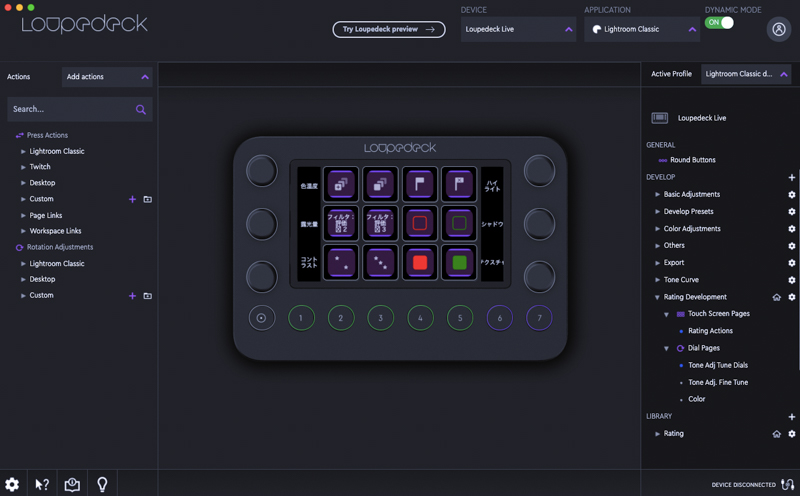800x496 pixels.
Task: Add a new Rotation Adjustments Custom action
Action: (x=132, y=295)
